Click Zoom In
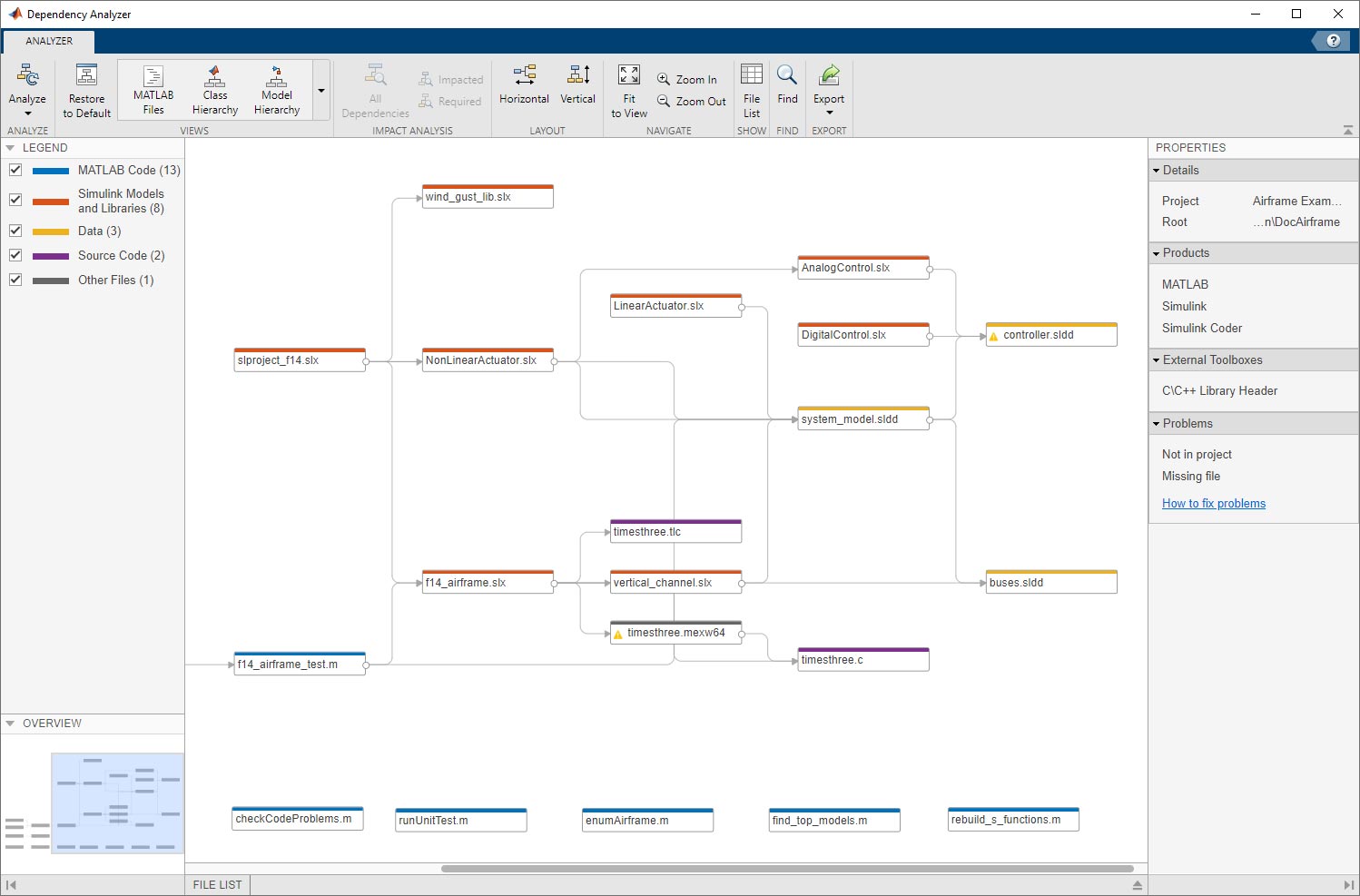The width and height of the screenshot is (1360, 896). (x=687, y=80)
